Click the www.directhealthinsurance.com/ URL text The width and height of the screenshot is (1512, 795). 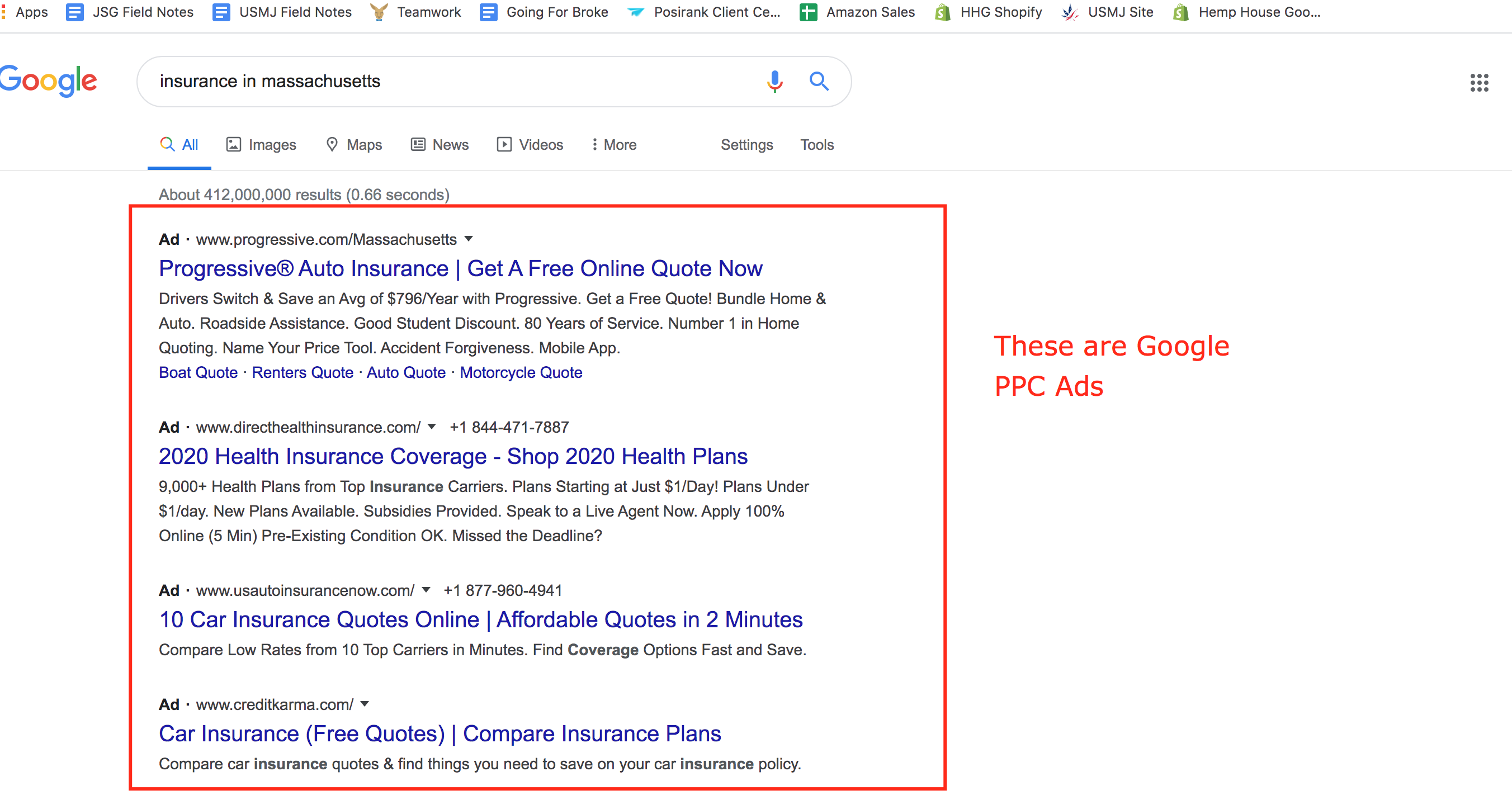(x=308, y=427)
